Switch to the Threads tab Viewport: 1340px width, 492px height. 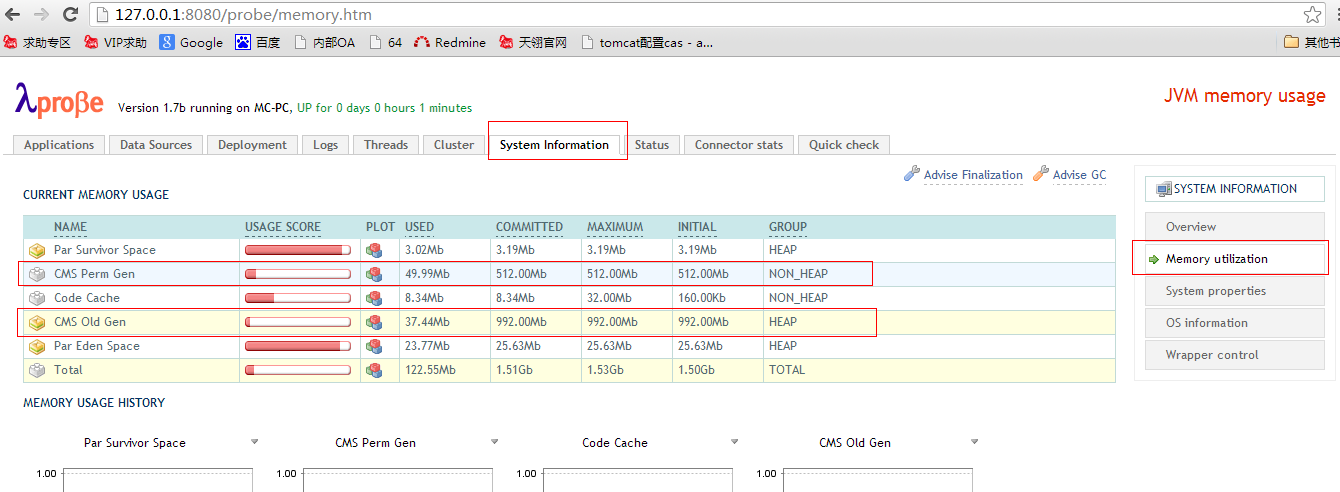386,145
